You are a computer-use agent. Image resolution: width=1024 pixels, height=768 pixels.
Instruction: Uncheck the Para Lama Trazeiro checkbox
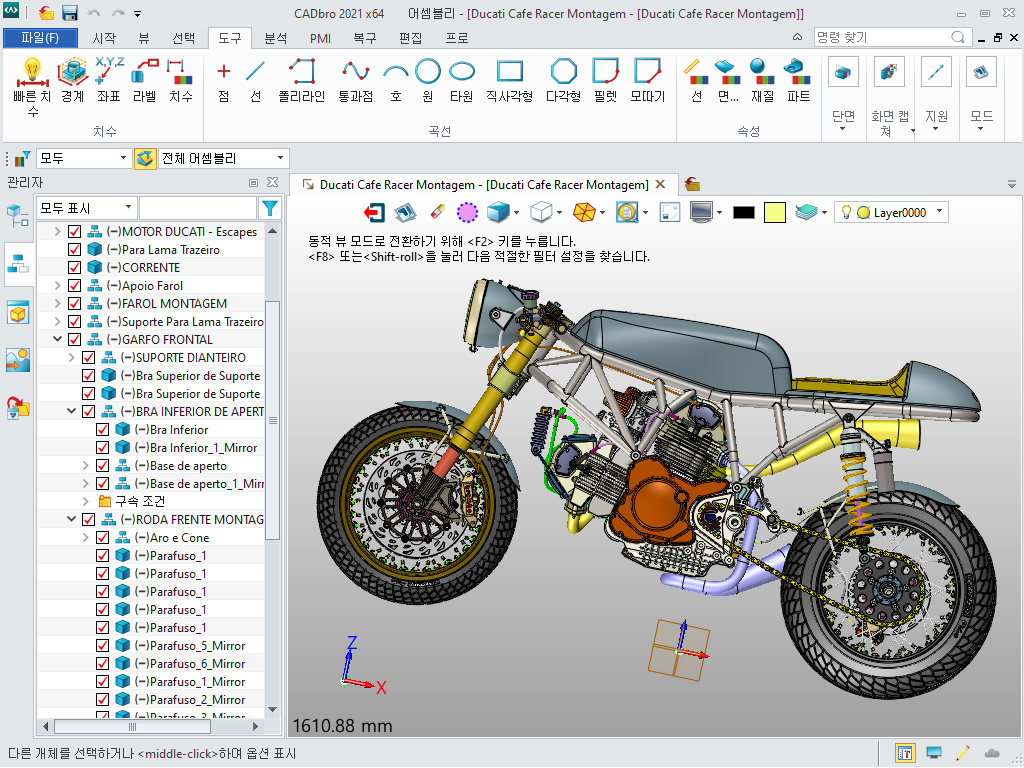coord(74,249)
